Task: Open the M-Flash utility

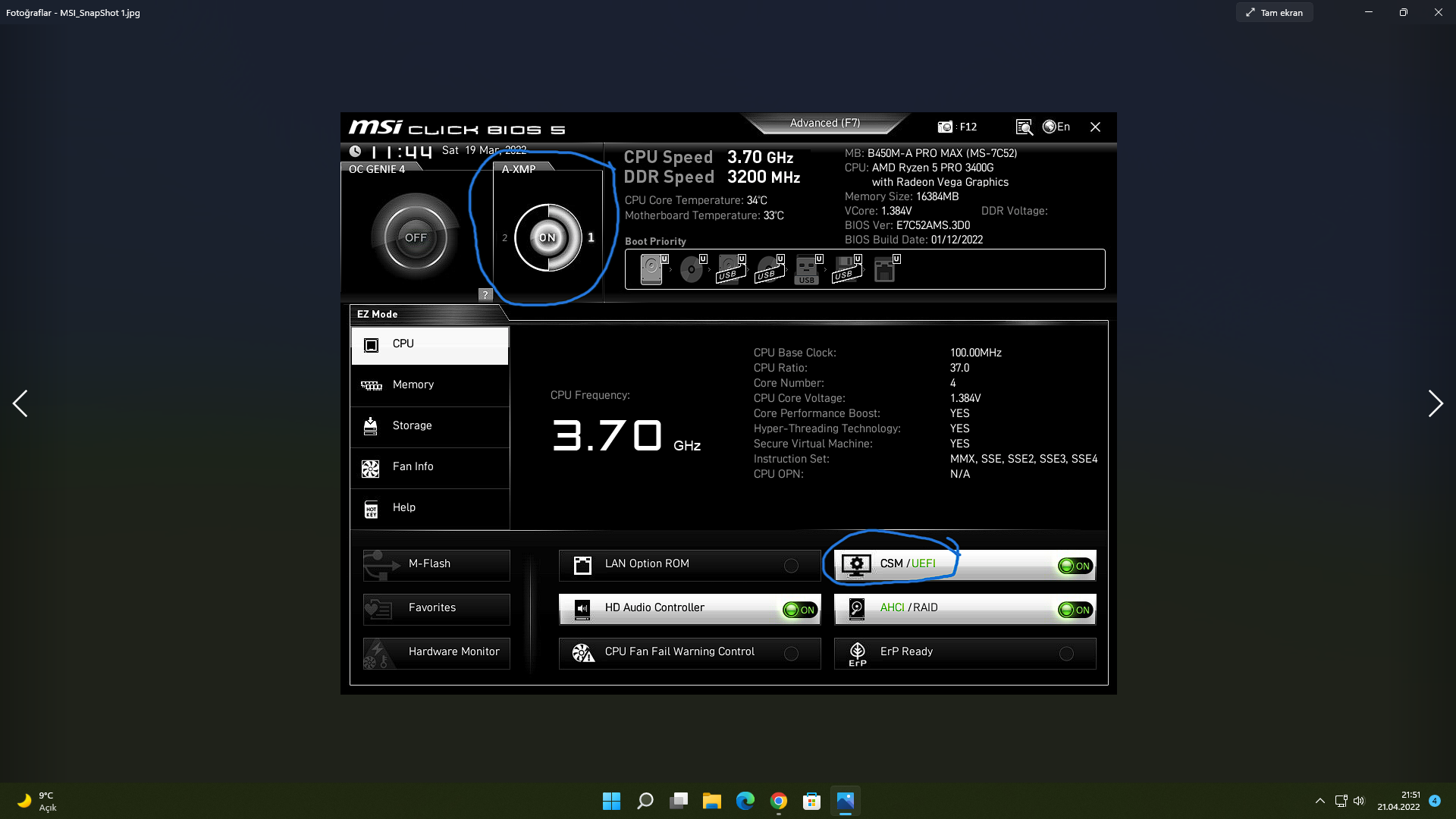Action: point(437,564)
